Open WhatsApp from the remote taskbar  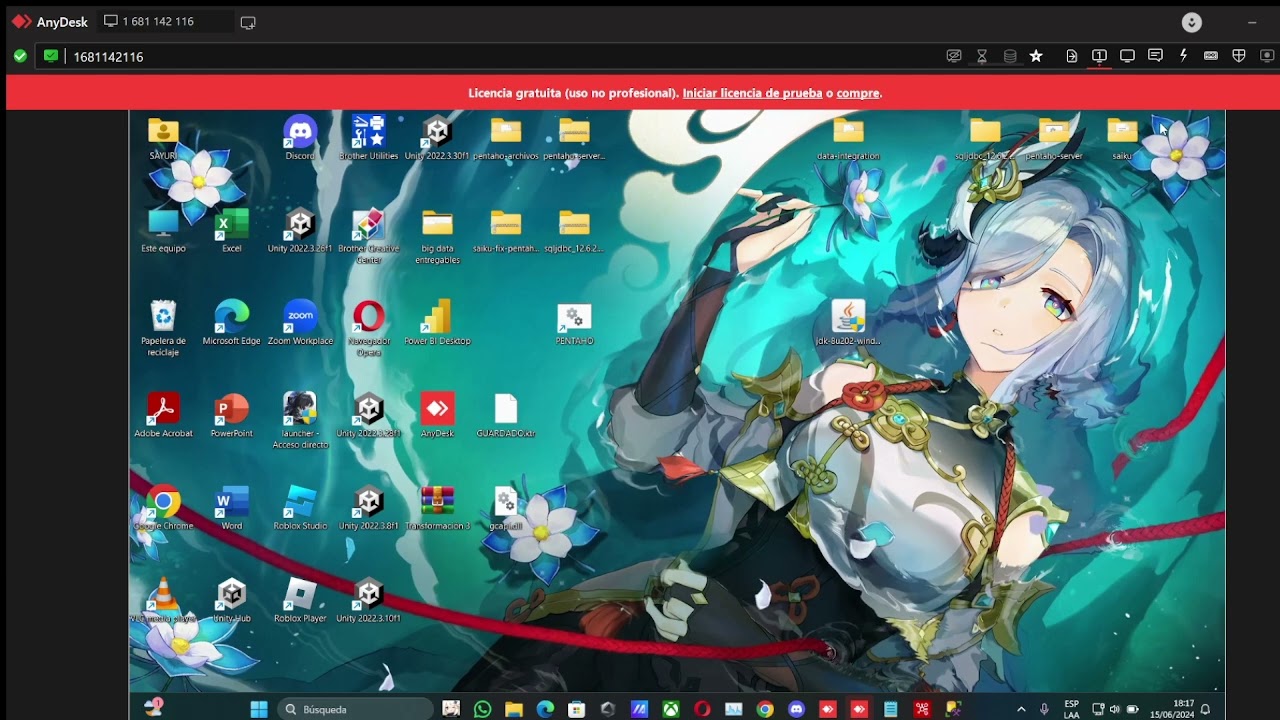point(483,709)
